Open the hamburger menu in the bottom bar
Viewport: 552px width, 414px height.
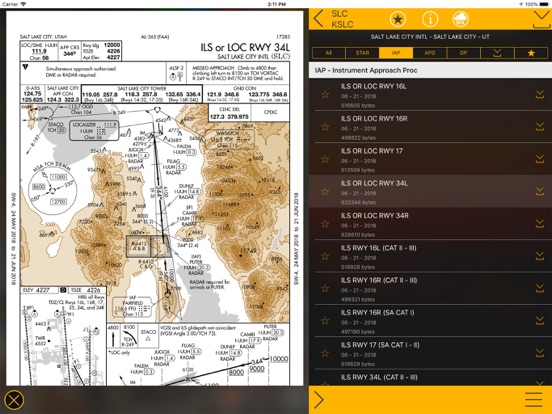(534, 400)
